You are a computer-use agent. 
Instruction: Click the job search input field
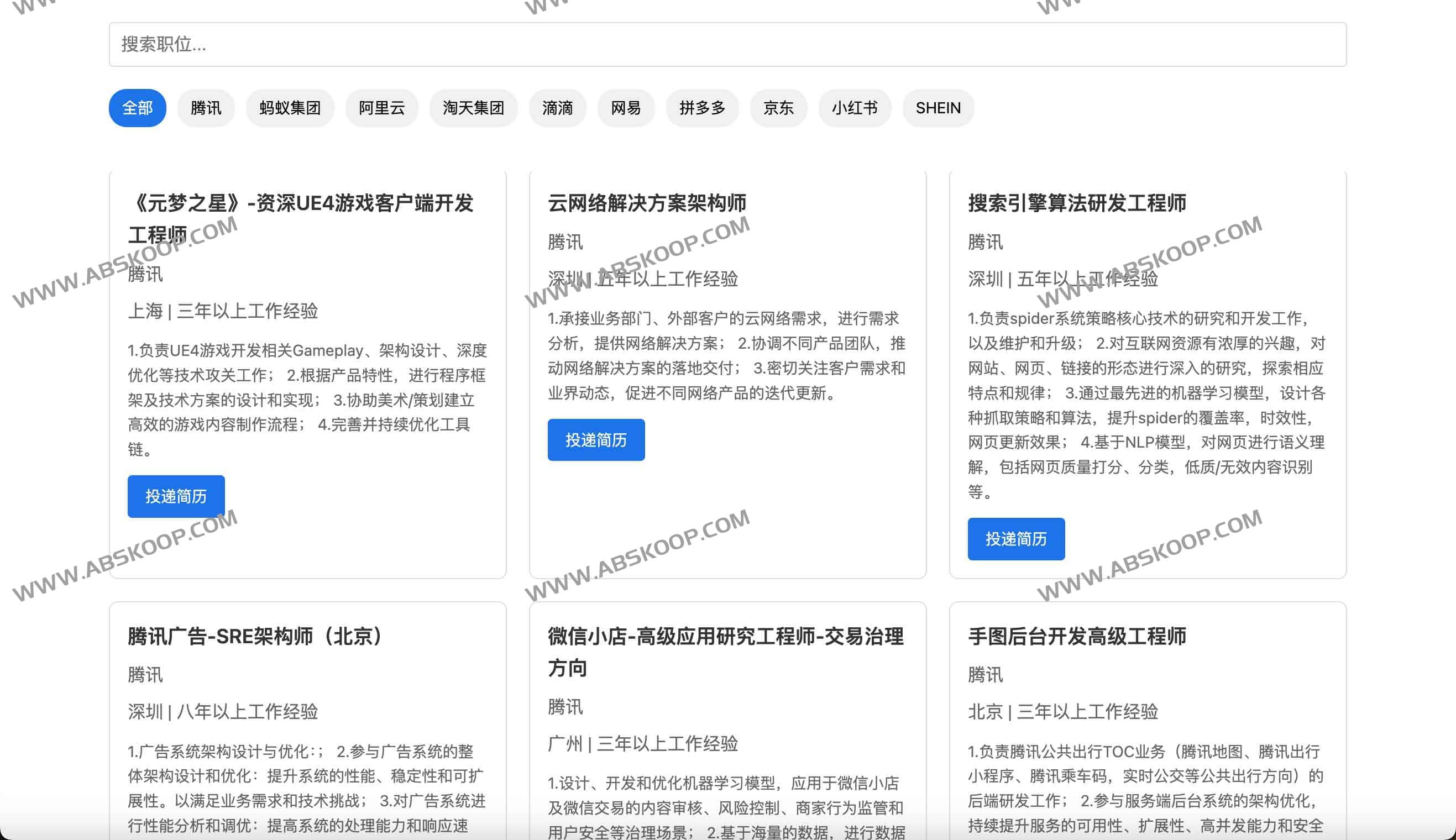click(x=727, y=44)
